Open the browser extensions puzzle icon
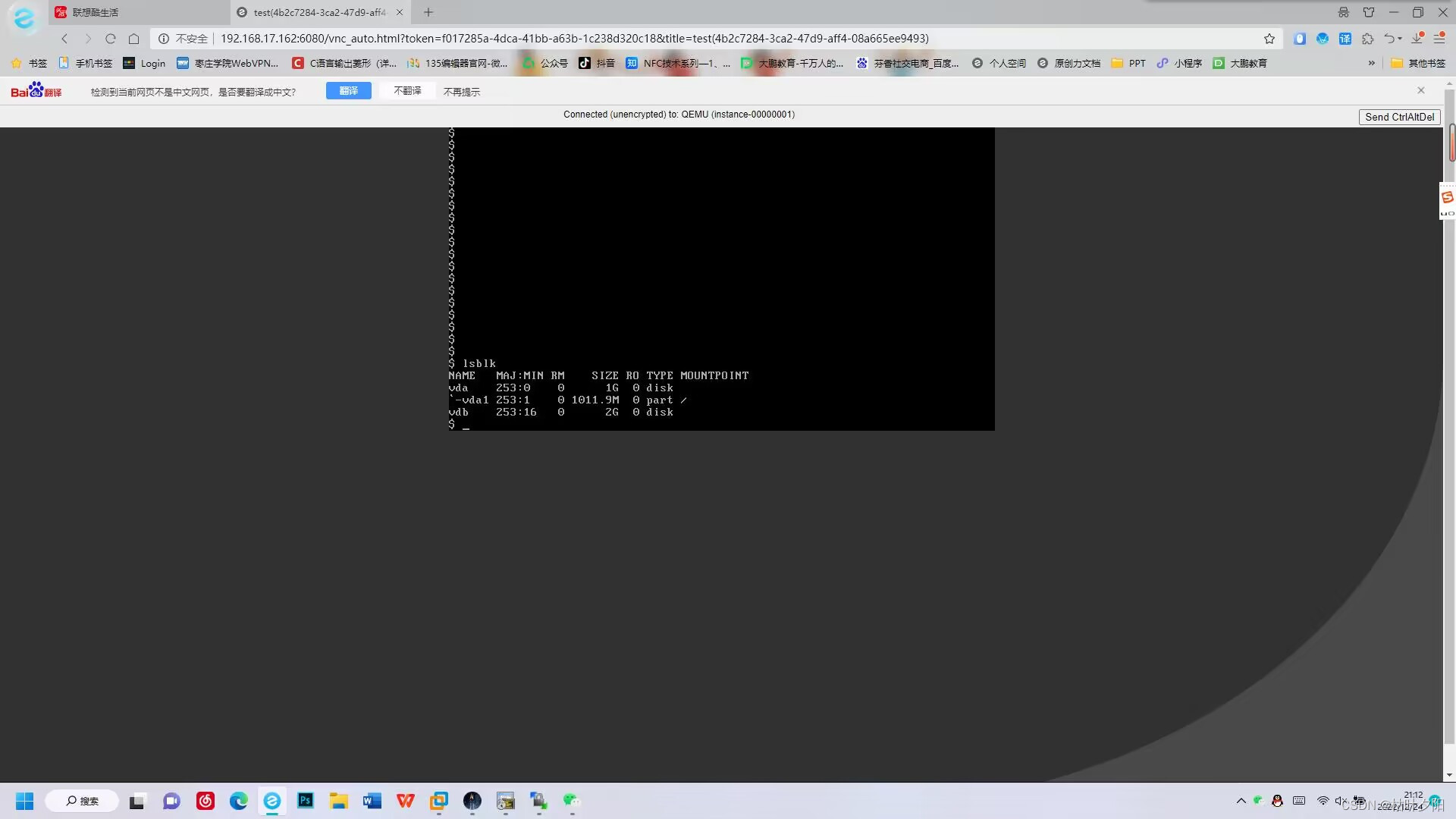This screenshot has width=1456, height=819. [x=1368, y=39]
